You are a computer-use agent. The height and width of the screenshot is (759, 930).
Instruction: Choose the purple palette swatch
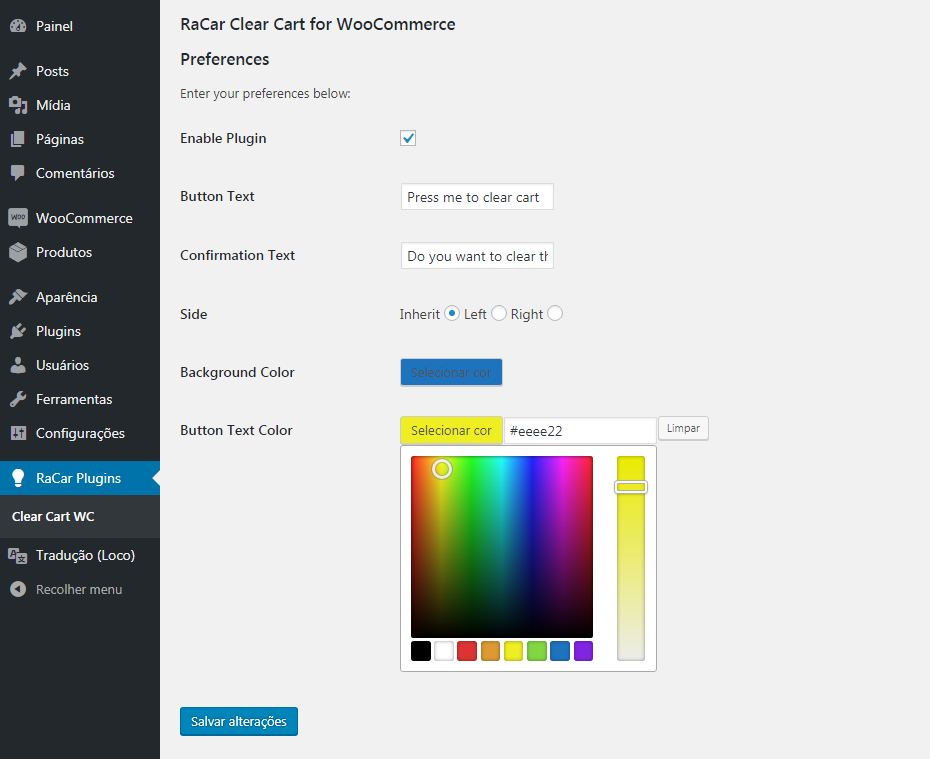click(x=584, y=650)
